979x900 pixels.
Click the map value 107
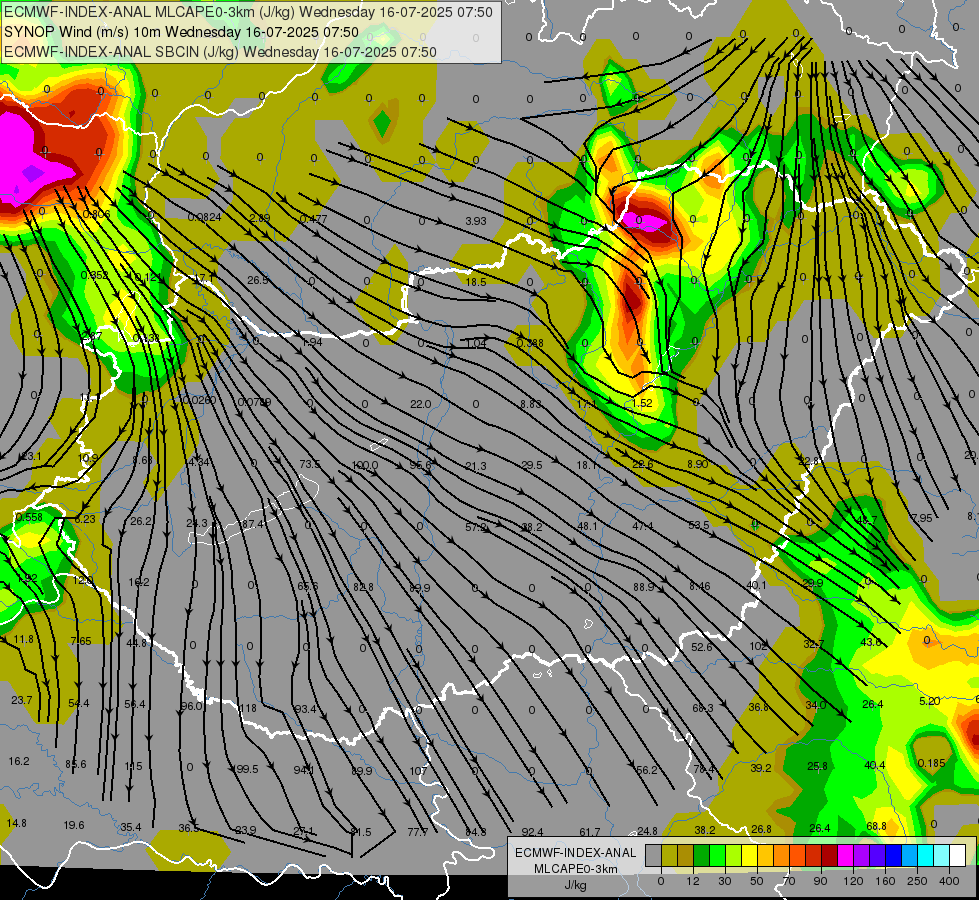418,771
